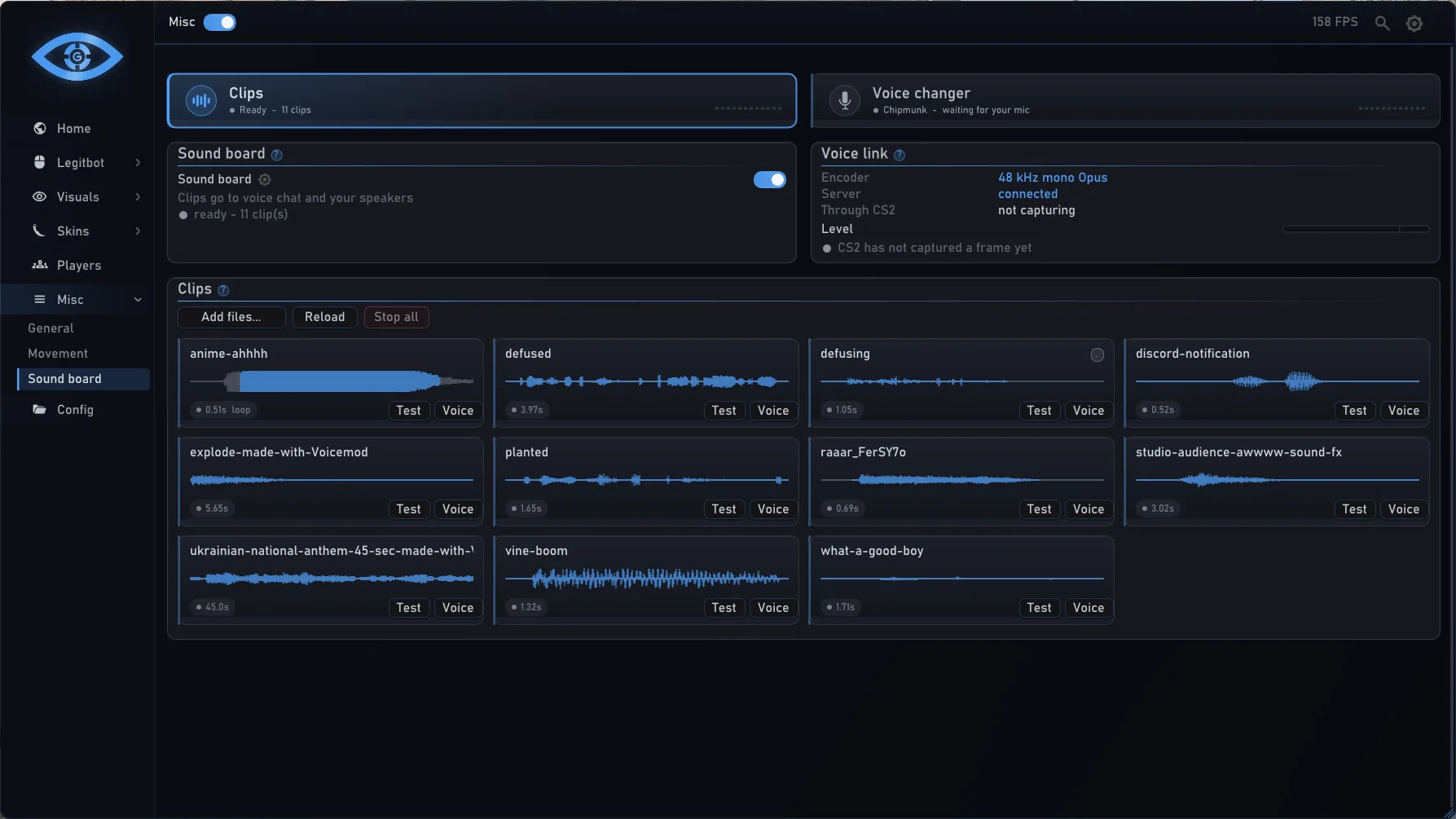Test the anime-ahhhh clip

408,411
